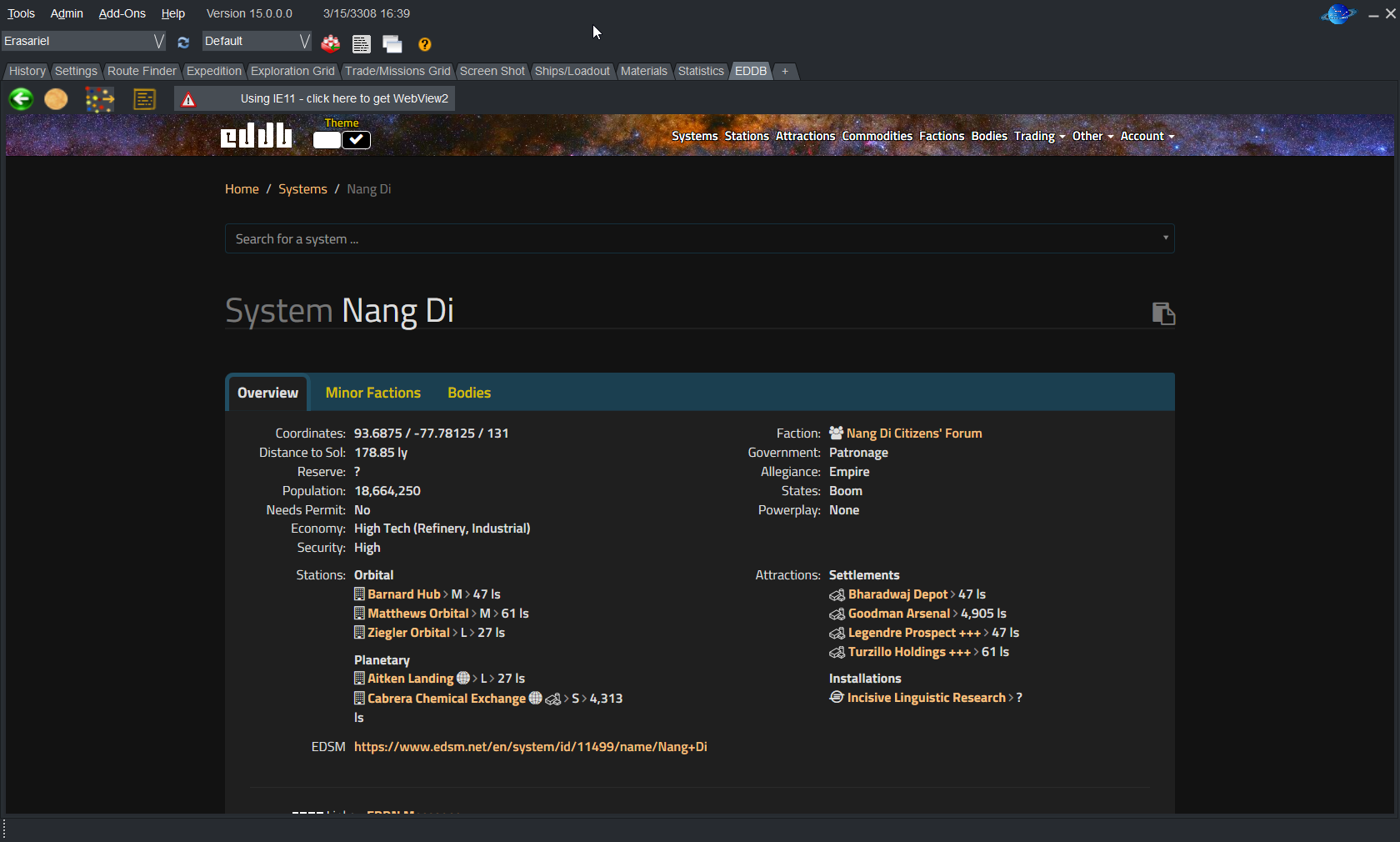Screen dimensions: 1400x842
Task: Open the Barnard Hub station link
Action: 405,594
